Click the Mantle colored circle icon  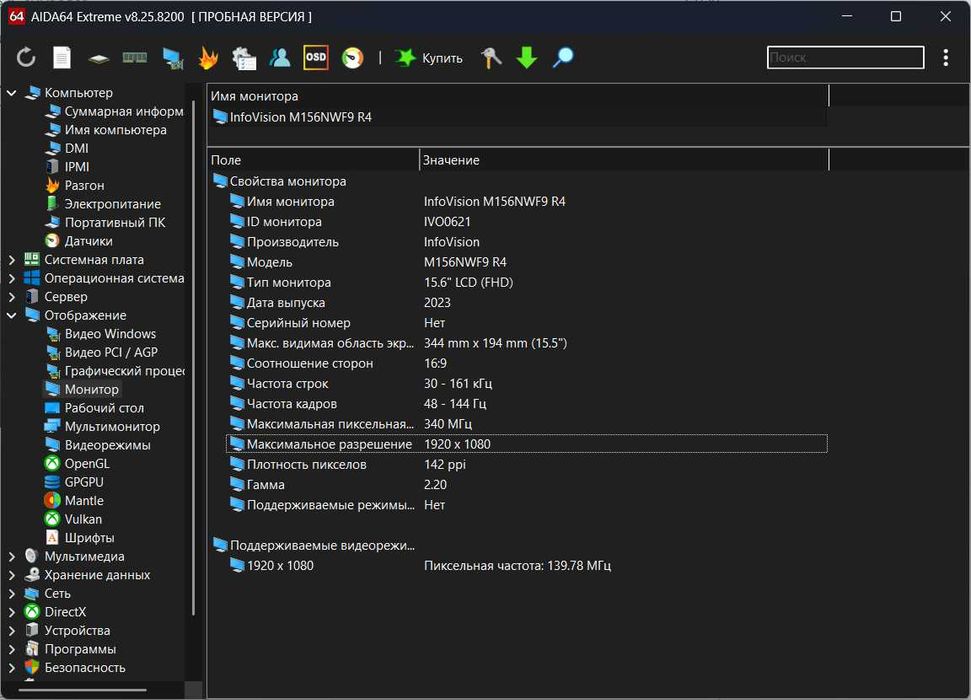[53, 501]
